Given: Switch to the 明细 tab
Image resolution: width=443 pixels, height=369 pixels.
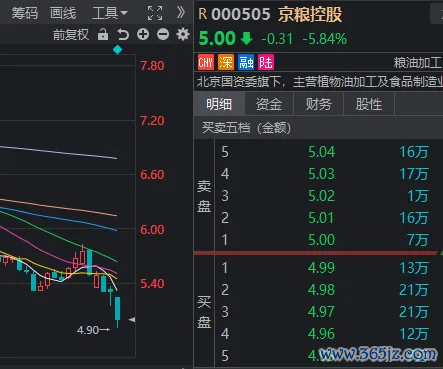Looking at the screenshot, I should pyautogui.click(x=219, y=104).
